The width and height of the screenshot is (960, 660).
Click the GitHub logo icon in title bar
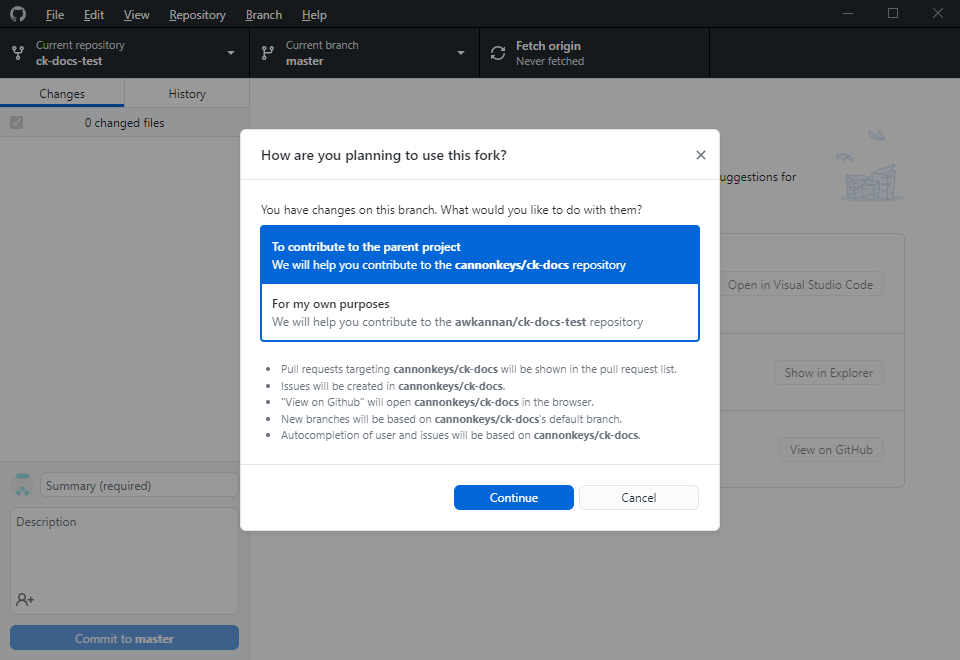[x=18, y=14]
